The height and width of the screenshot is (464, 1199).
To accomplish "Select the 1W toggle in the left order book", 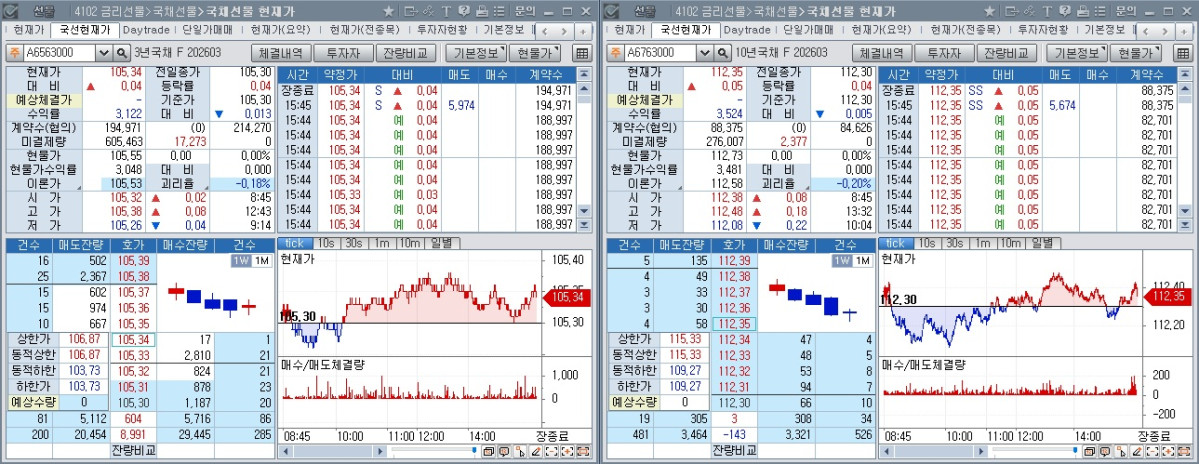I will coord(242,261).
